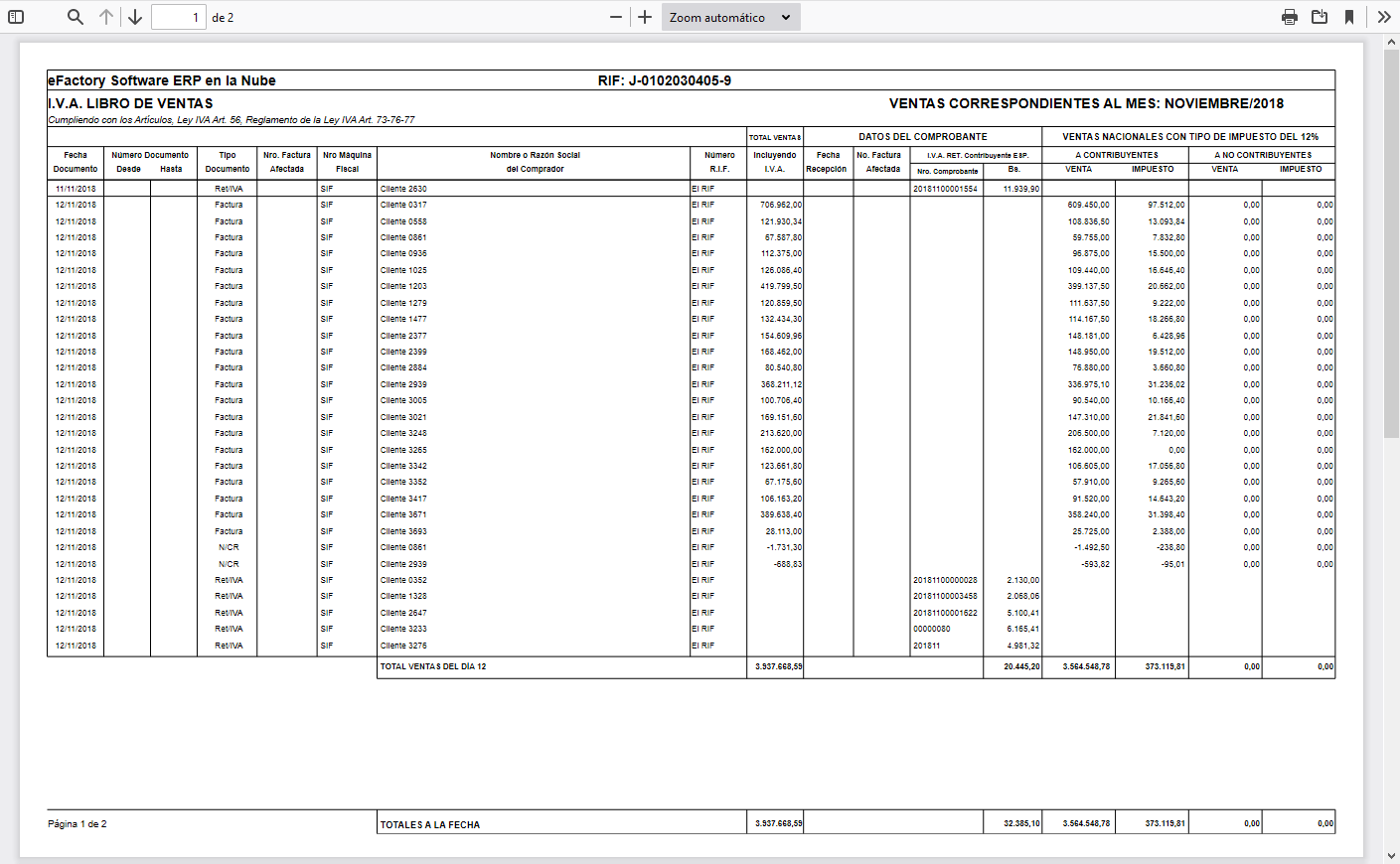Select Cliente 3276 in the table
The height and width of the screenshot is (864, 1400).
403,646
